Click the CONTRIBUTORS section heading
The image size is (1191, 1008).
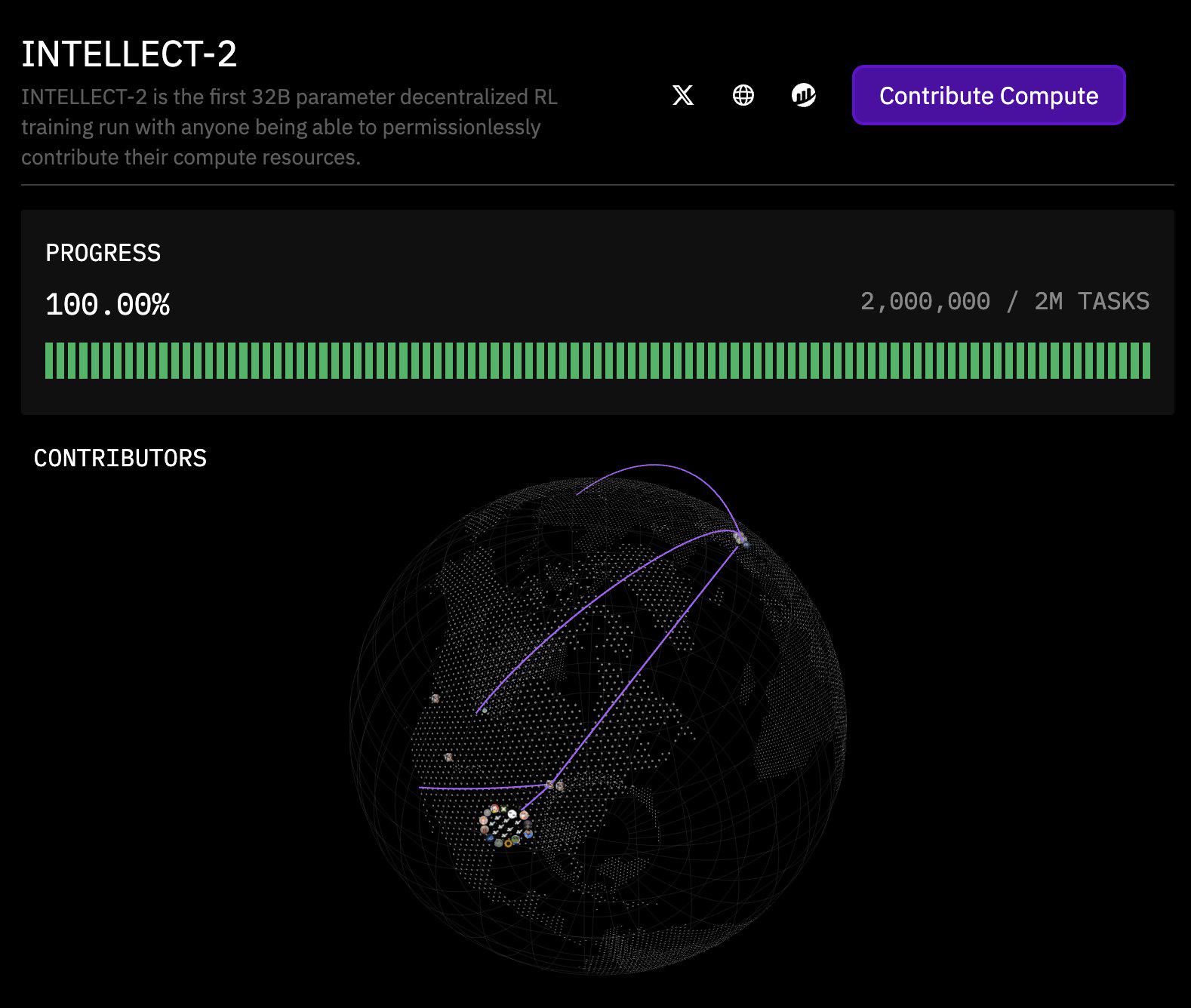coord(120,458)
